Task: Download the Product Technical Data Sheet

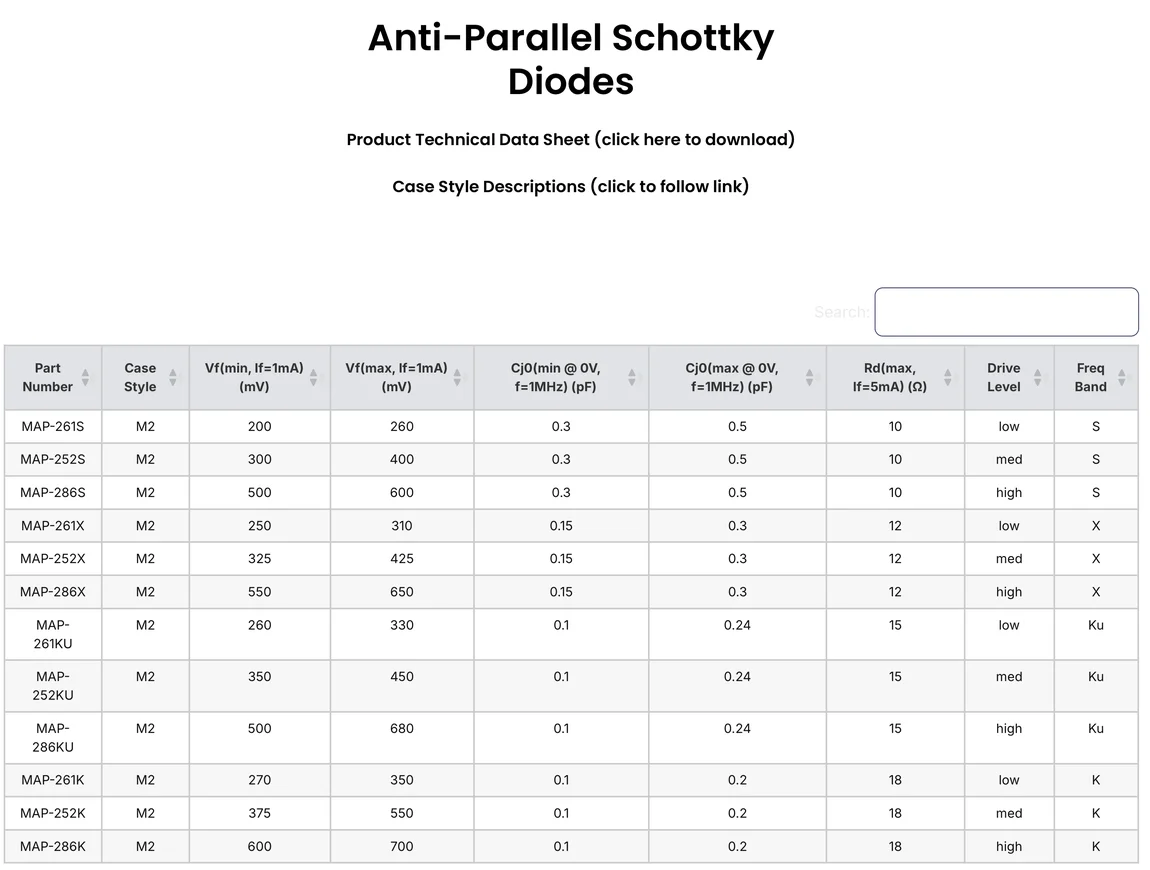Action: (x=570, y=139)
